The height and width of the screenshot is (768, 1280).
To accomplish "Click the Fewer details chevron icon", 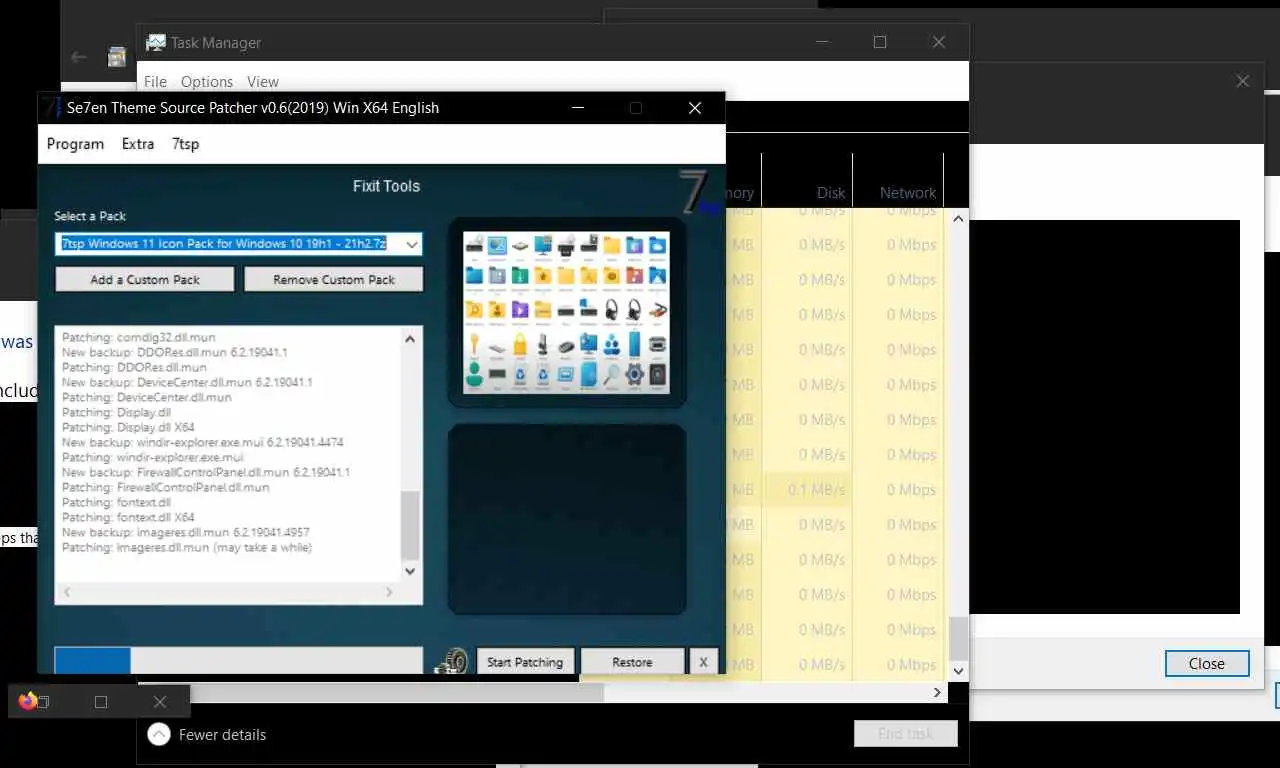I will (158, 734).
